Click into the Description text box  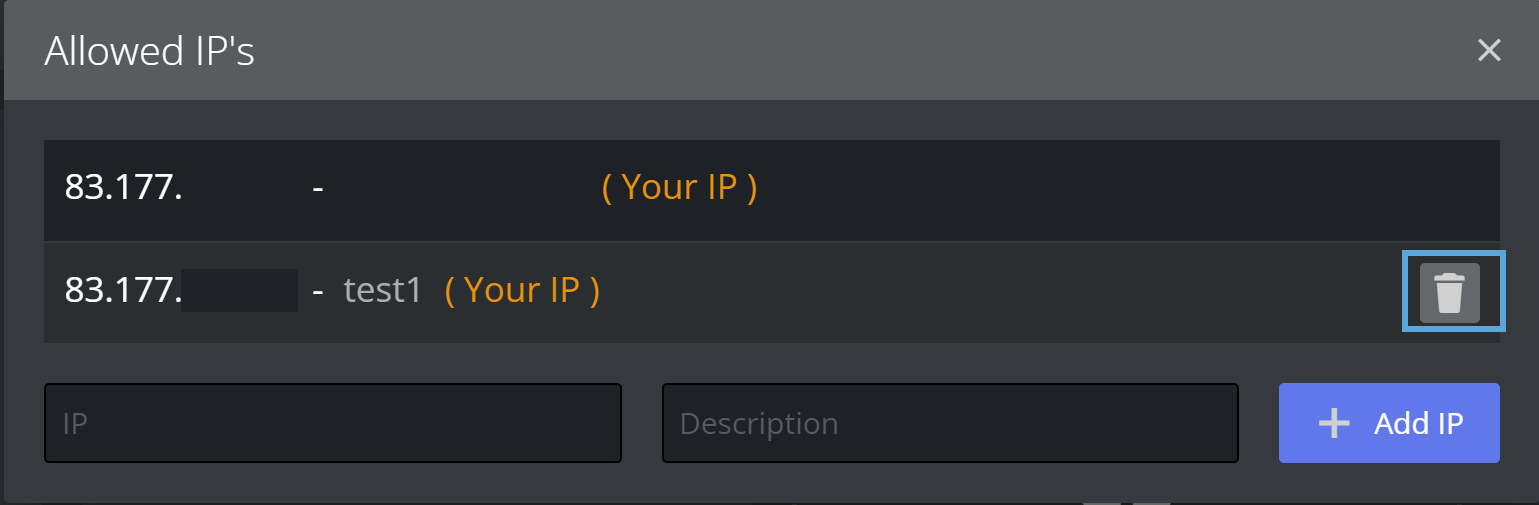click(x=949, y=423)
